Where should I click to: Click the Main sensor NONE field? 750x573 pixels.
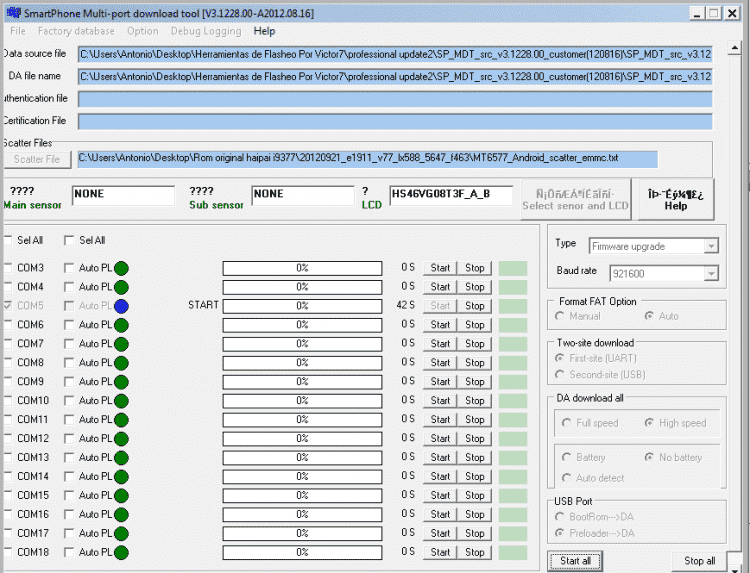coord(123,196)
